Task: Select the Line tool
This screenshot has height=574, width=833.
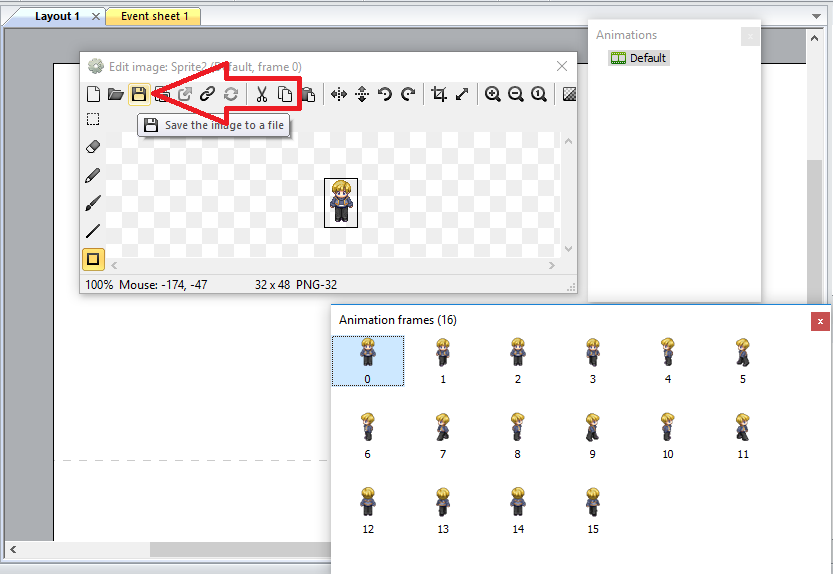Action: click(x=93, y=231)
